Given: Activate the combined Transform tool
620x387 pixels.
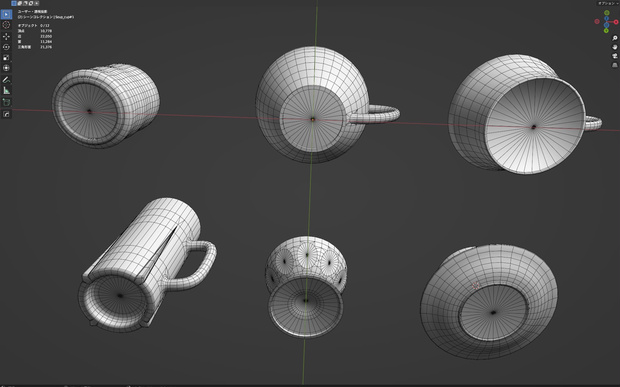Looking at the screenshot, I should tap(6, 68).
